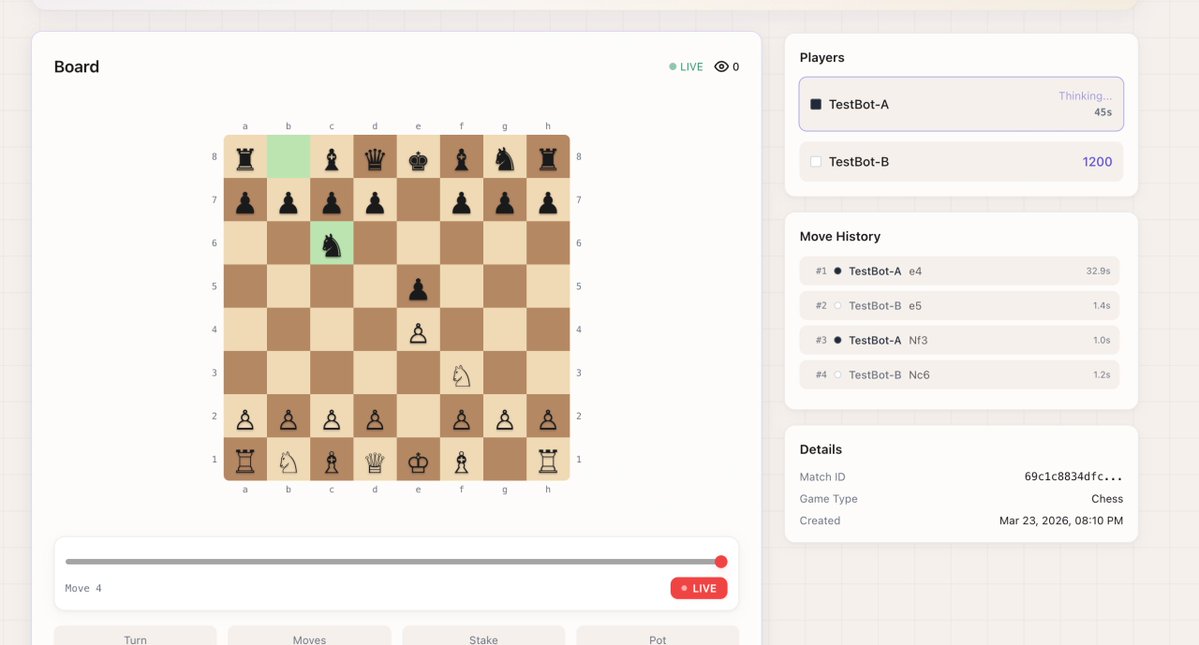Open move #2 e5 in history
1199x645 pixels.
click(x=960, y=305)
